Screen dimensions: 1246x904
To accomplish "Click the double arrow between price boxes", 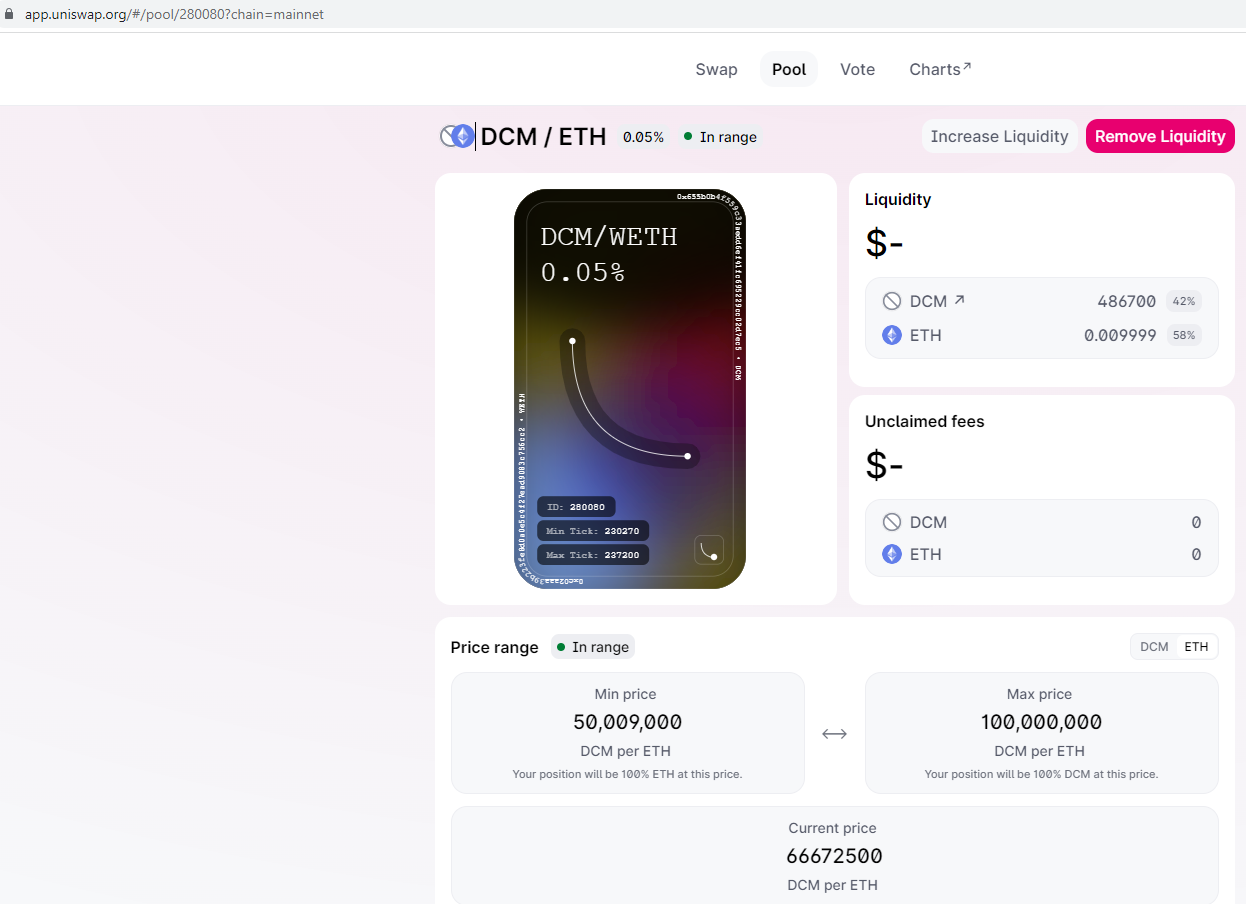I will point(834,734).
